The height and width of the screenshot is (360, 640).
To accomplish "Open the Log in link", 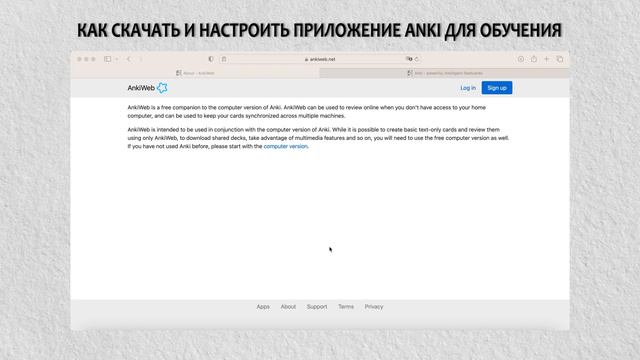I will click(x=468, y=88).
